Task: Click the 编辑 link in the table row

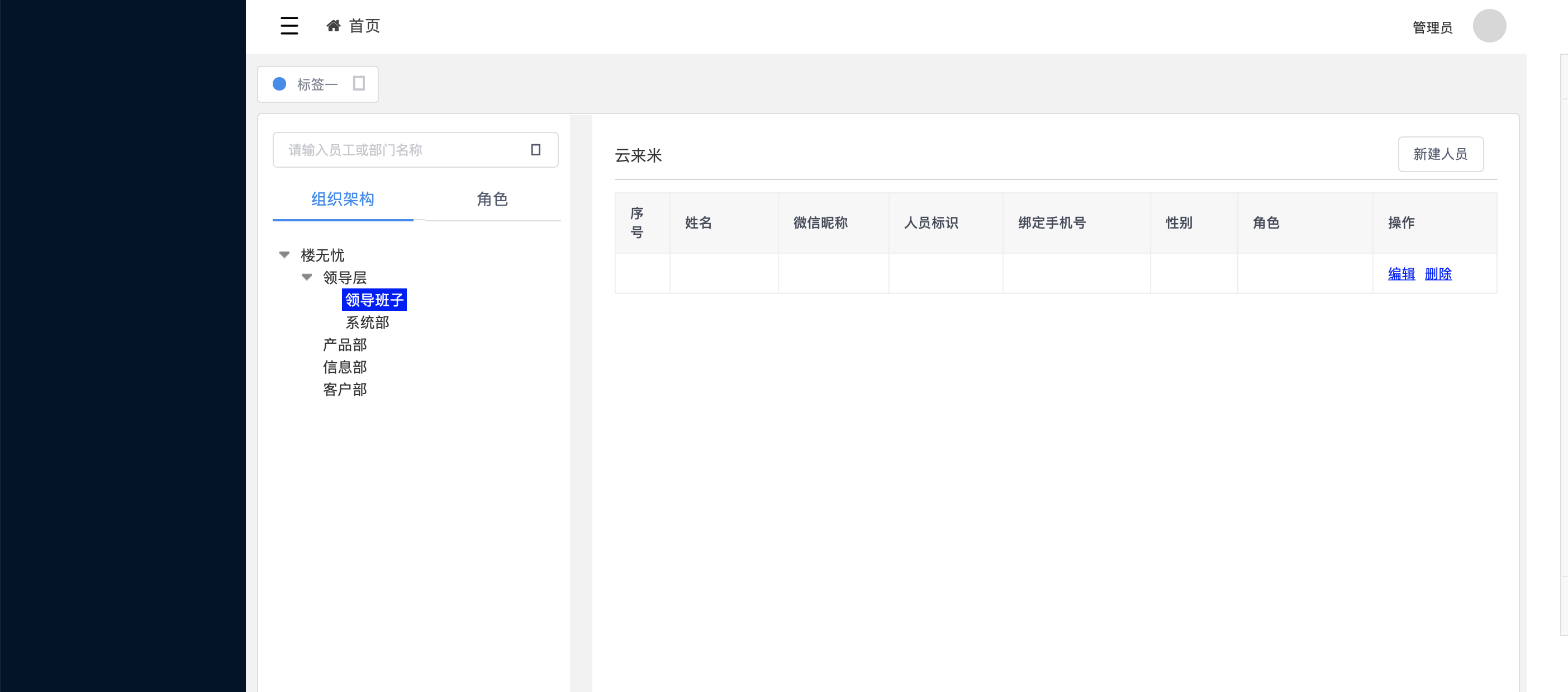Action: (1401, 274)
